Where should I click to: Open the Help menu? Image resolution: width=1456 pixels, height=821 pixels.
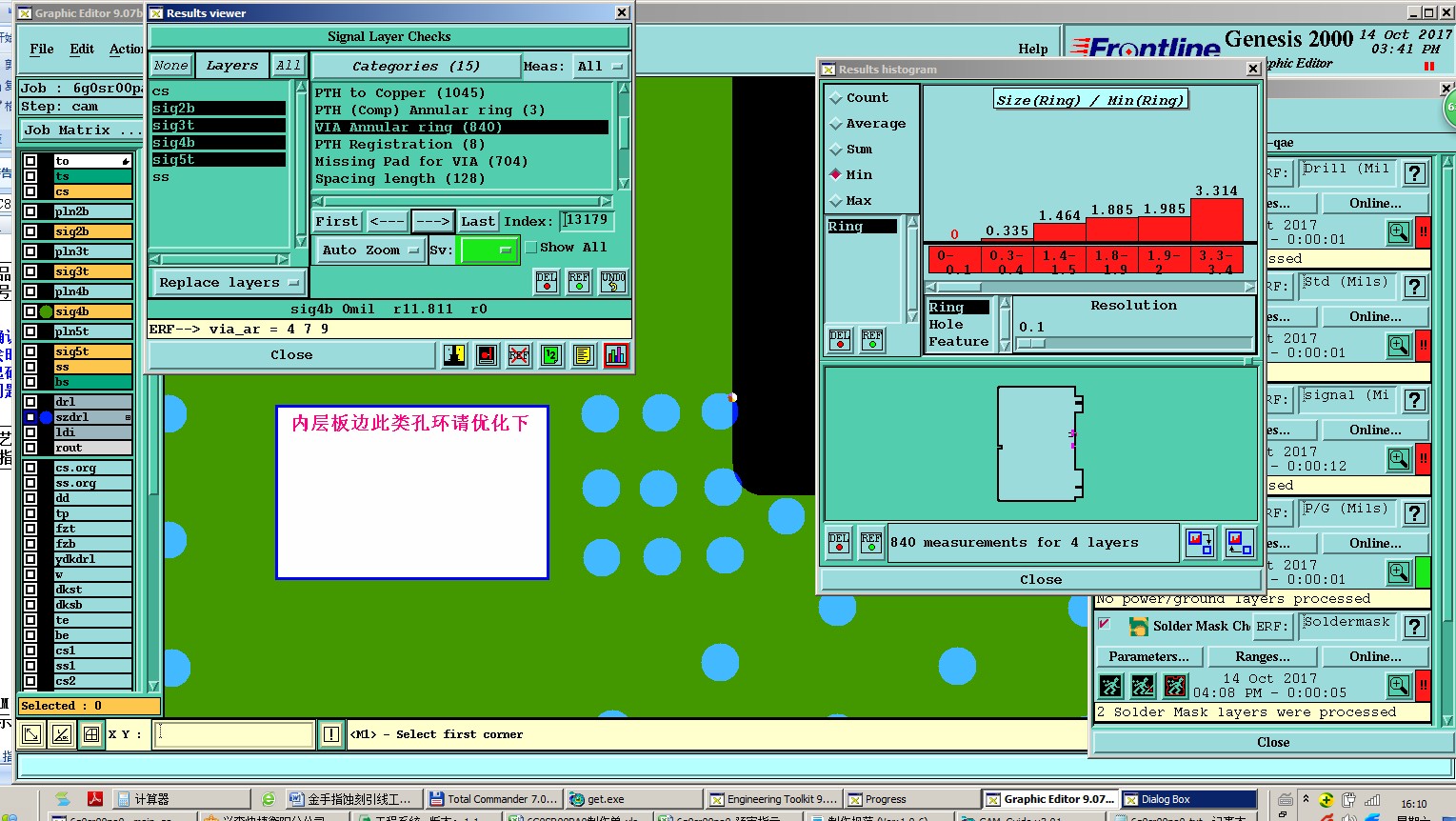click(1033, 49)
